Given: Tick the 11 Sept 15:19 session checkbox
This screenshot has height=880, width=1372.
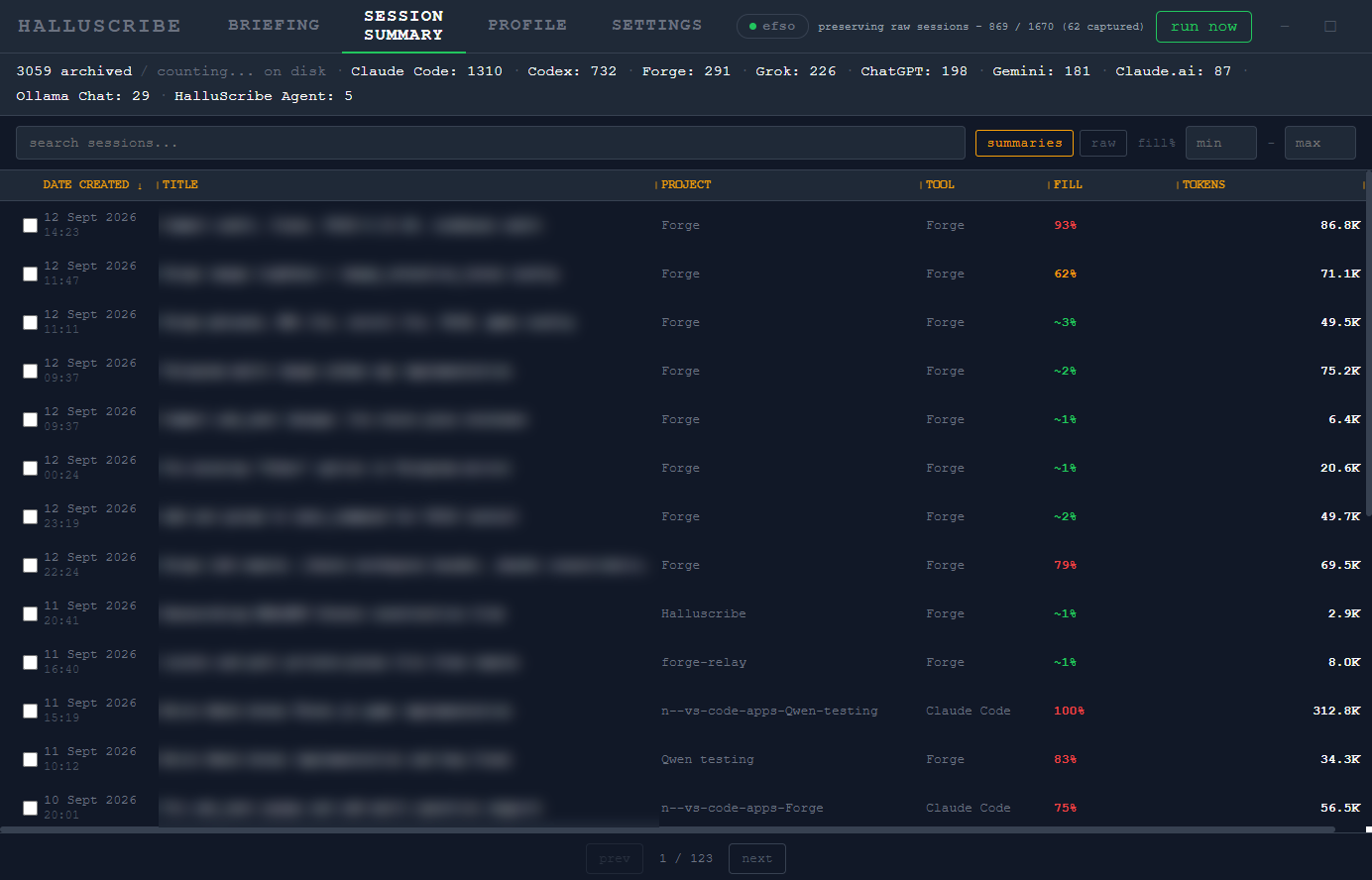Looking at the screenshot, I should [x=30, y=711].
